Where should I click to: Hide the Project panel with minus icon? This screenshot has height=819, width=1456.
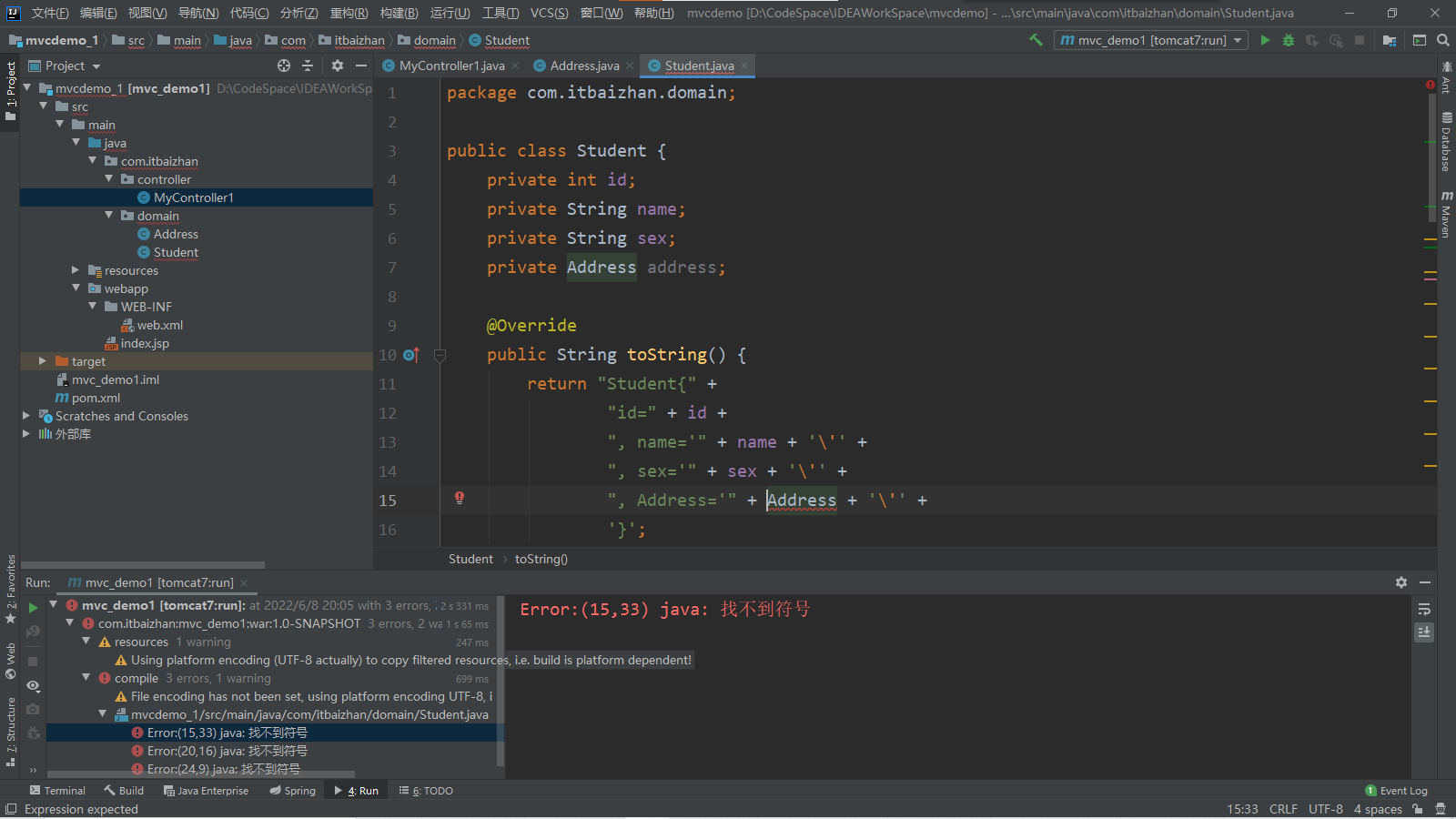[x=361, y=66]
